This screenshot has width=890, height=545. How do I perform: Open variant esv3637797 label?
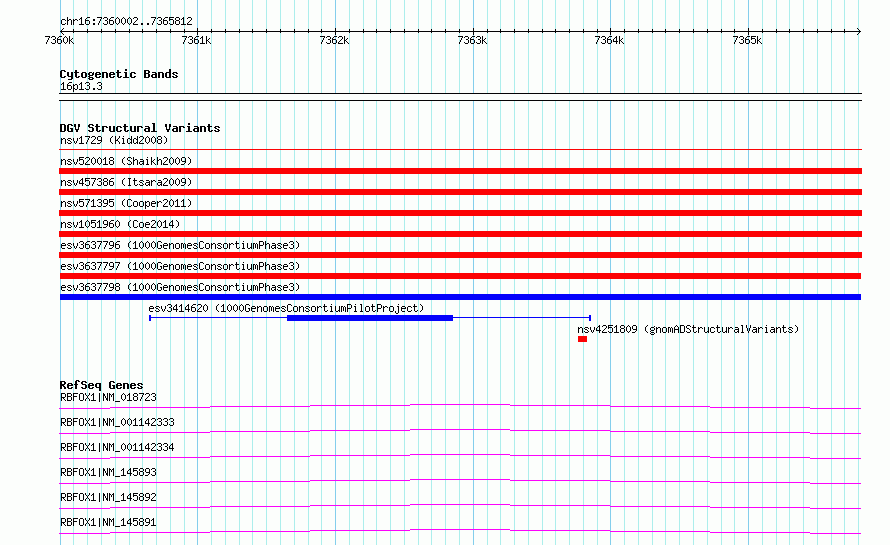click(180, 266)
